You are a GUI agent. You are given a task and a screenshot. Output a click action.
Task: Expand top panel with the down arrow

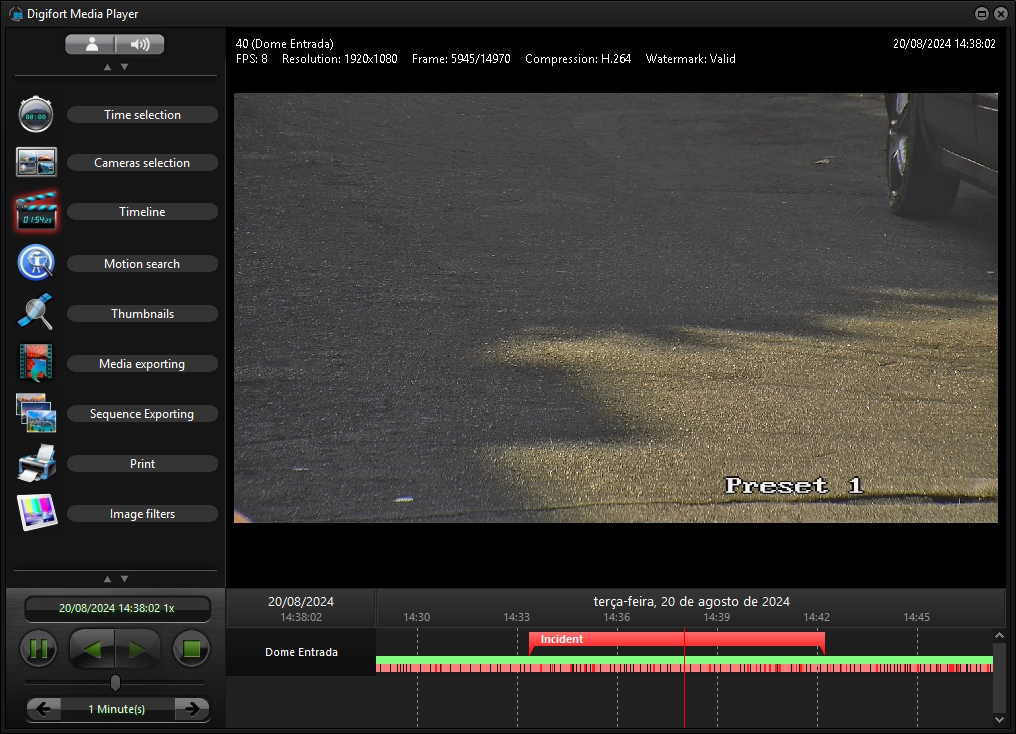click(124, 67)
